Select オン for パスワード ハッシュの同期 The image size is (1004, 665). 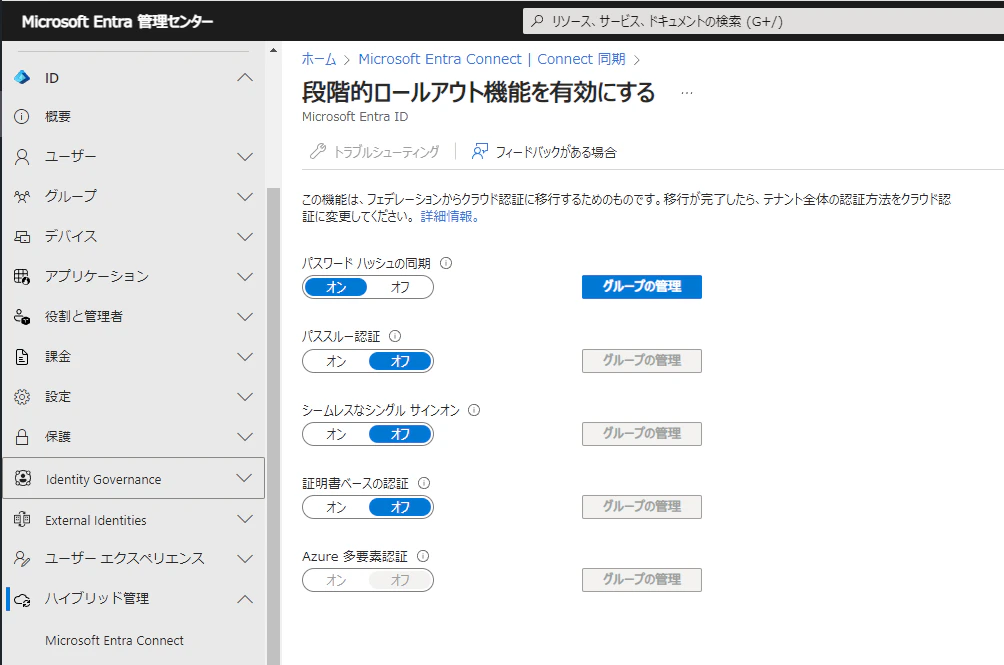[x=336, y=287]
